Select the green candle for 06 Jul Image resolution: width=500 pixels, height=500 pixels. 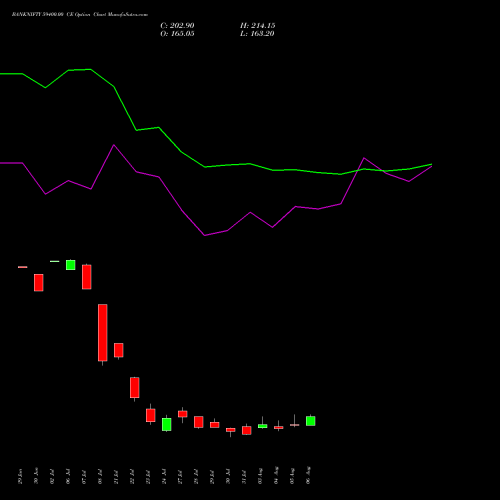click(x=71, y=265)
